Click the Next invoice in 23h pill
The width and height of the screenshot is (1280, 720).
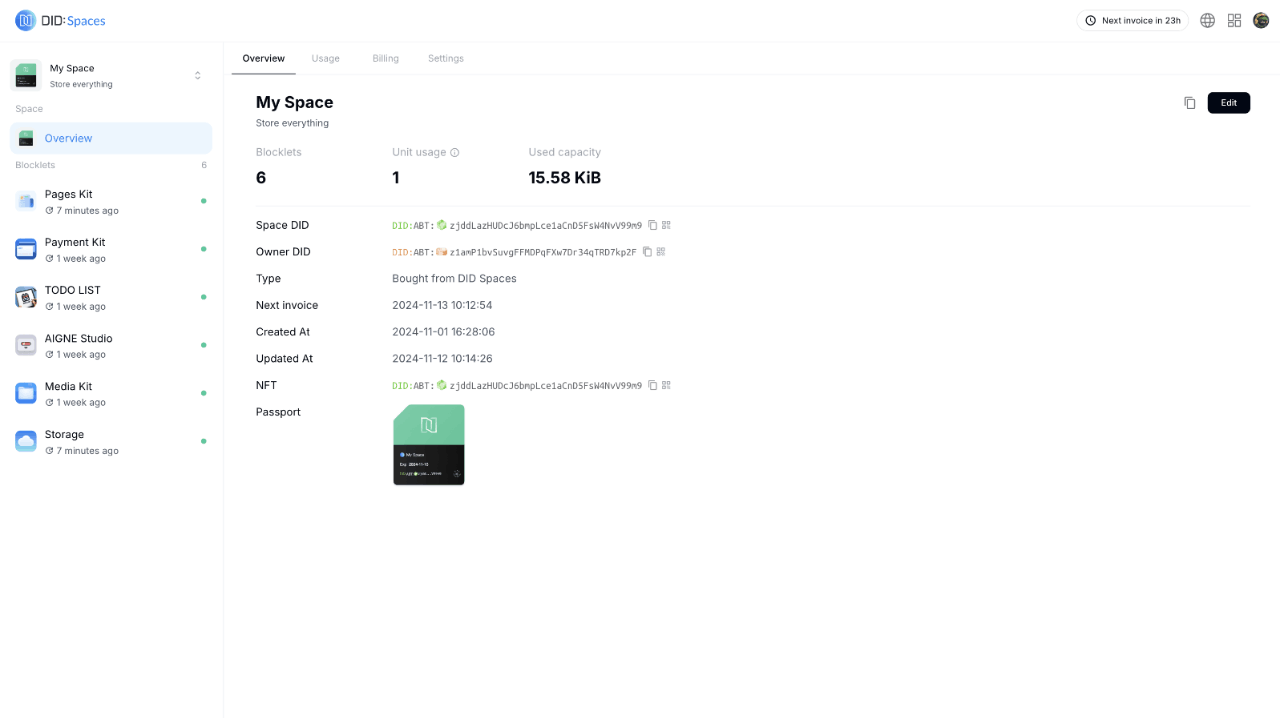pos(1132,20)
